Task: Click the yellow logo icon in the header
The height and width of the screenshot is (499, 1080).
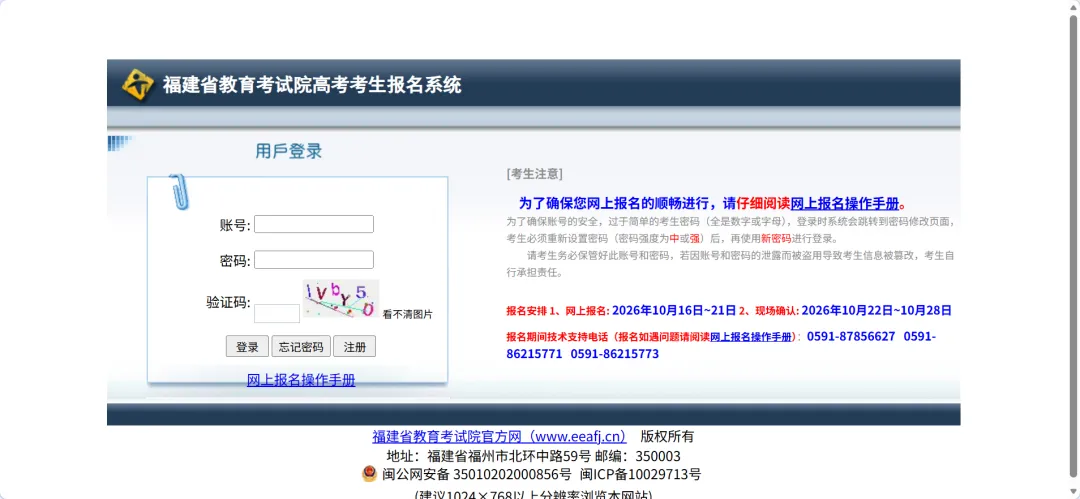Action: pyautogui.click(x=138, y=85)
